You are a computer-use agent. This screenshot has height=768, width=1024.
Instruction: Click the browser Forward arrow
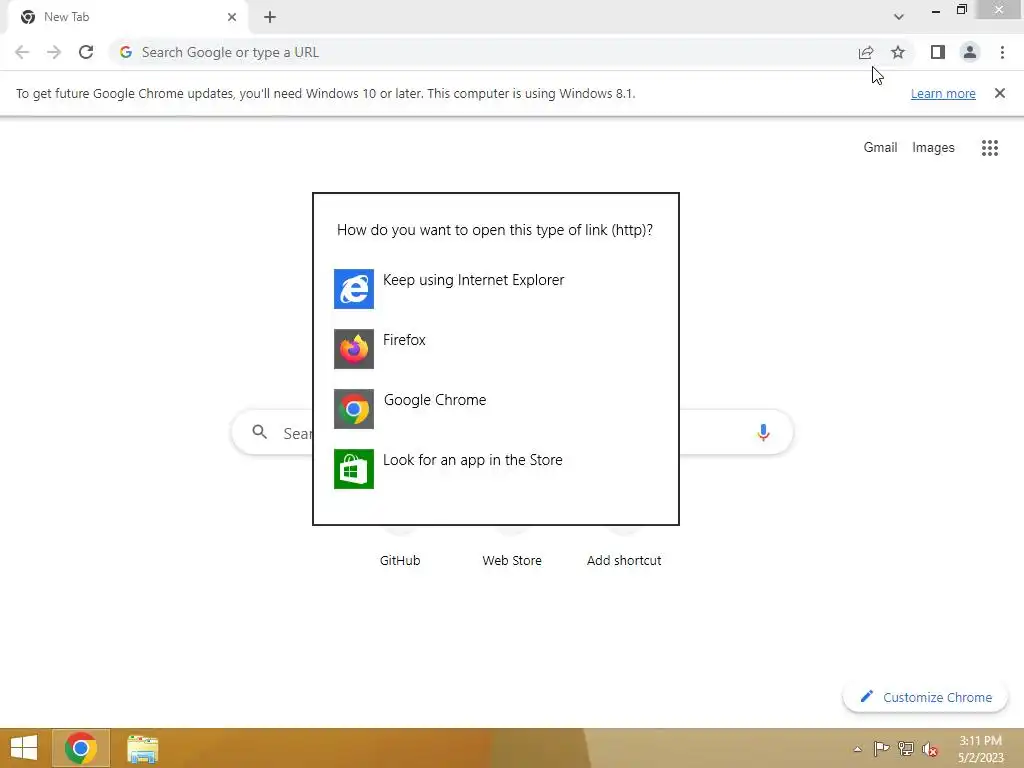(x=54, y=52)
